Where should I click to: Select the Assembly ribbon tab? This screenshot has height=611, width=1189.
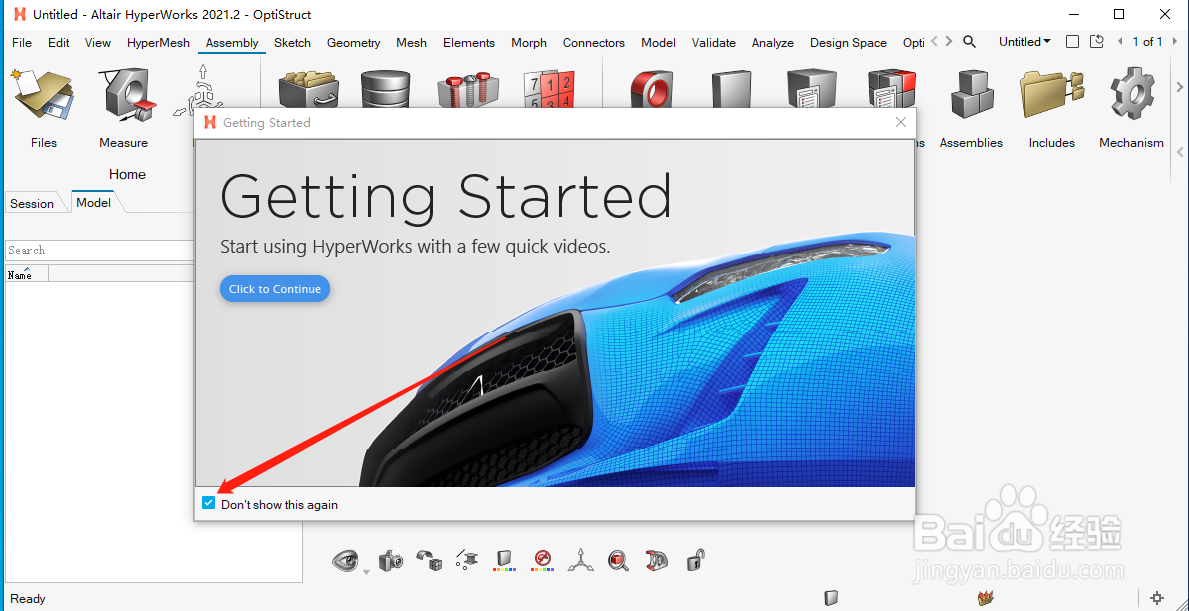(232, 43)
